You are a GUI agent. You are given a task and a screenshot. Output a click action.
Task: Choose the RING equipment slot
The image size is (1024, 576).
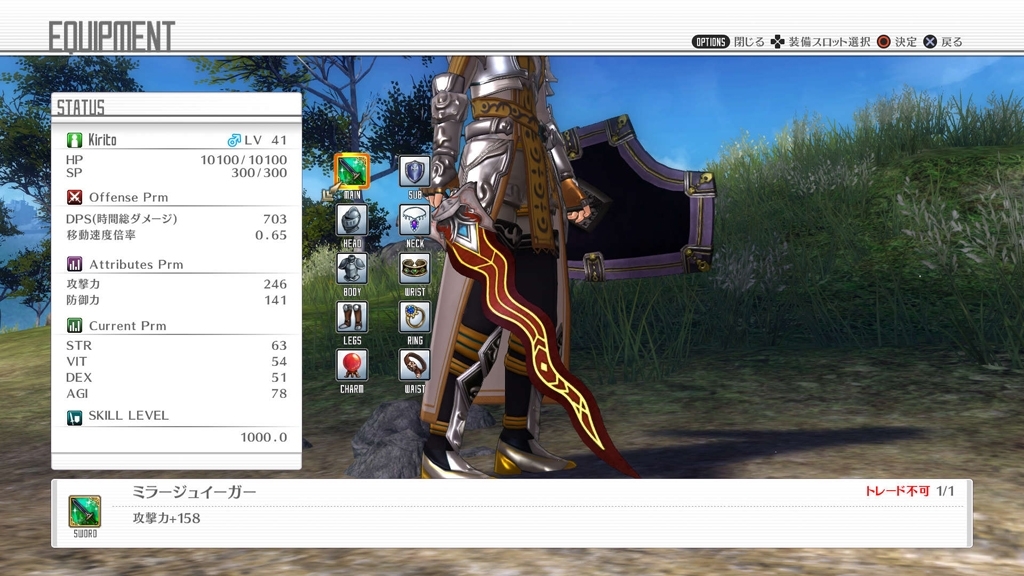pyautogui.click(x=415, y=316)
